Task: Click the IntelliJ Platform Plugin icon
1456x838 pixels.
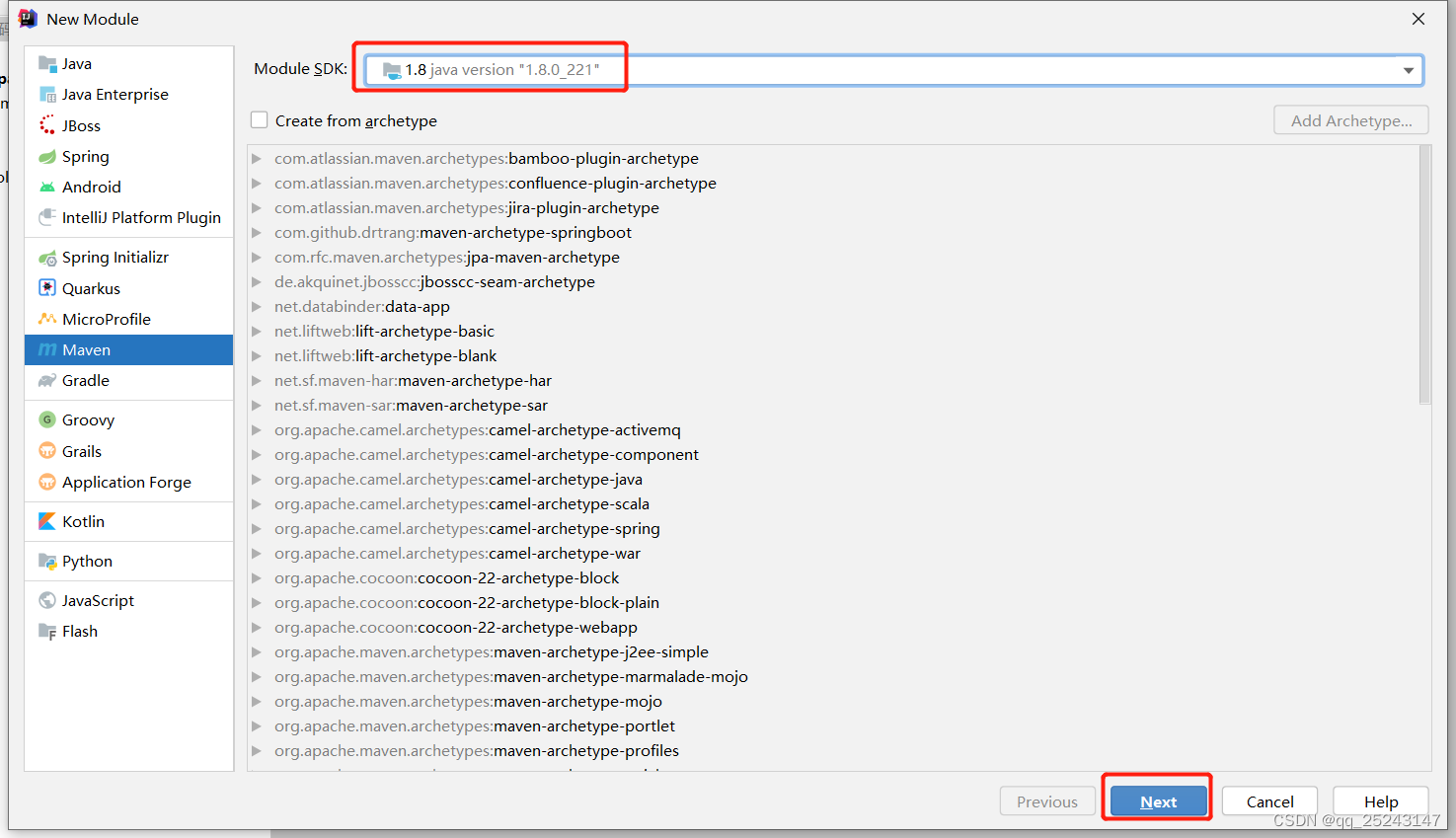Action: pyautogui.click(x=46, y=218)
